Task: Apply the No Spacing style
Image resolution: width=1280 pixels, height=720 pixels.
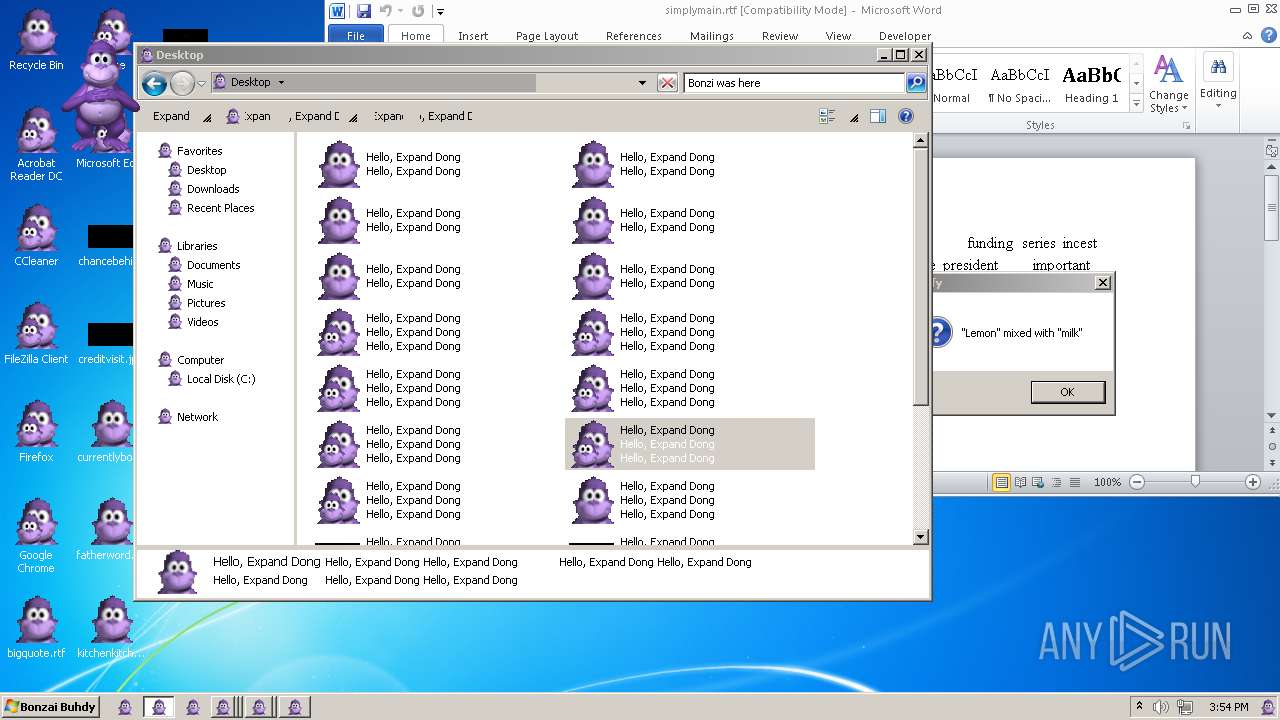Action: (1019, 84)
